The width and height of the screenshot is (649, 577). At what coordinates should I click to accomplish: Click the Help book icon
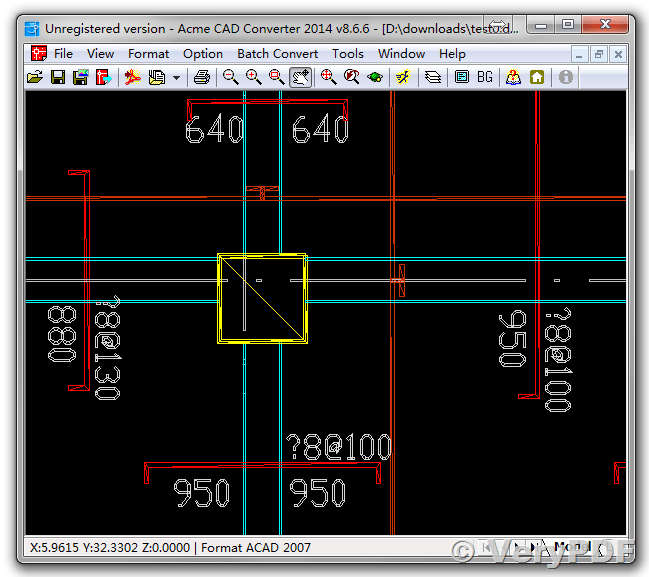click(513, 77)
